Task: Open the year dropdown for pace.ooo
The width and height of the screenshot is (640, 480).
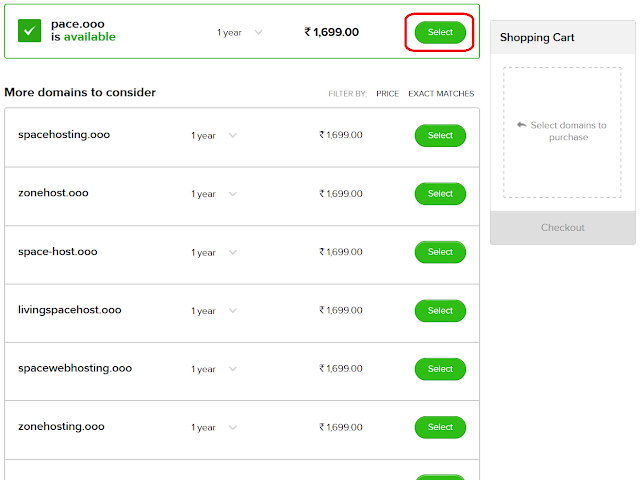Action: pos(240,32)
